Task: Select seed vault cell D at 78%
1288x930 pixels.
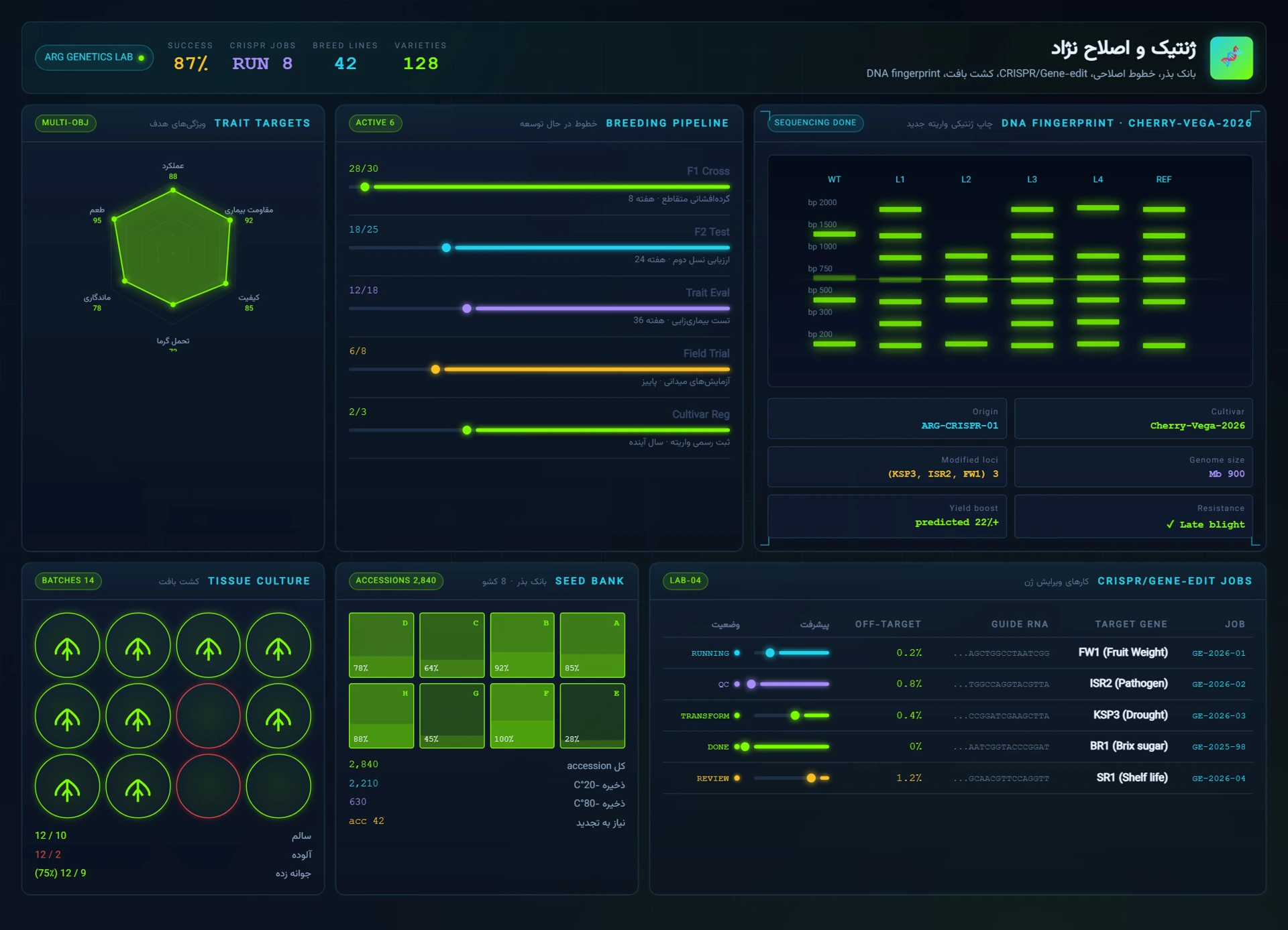Action: tap(381, 645)
